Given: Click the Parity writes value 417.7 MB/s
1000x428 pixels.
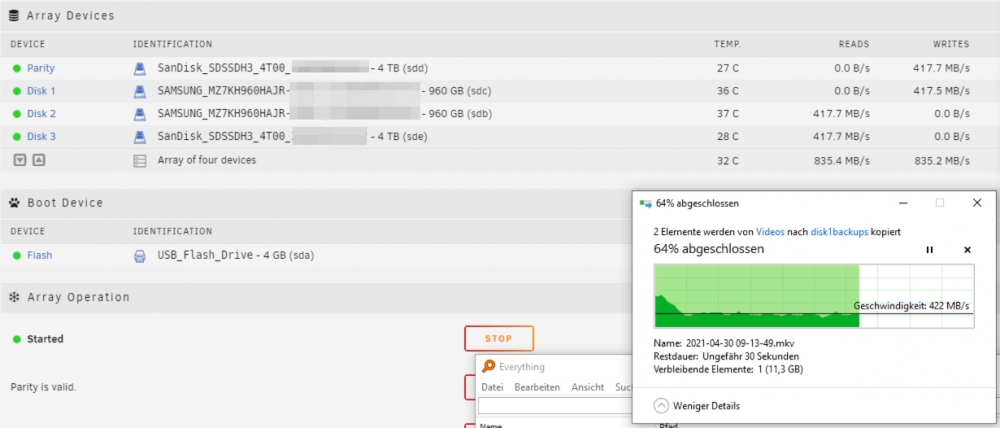Looking at the screenshot, I should [941, 68].
